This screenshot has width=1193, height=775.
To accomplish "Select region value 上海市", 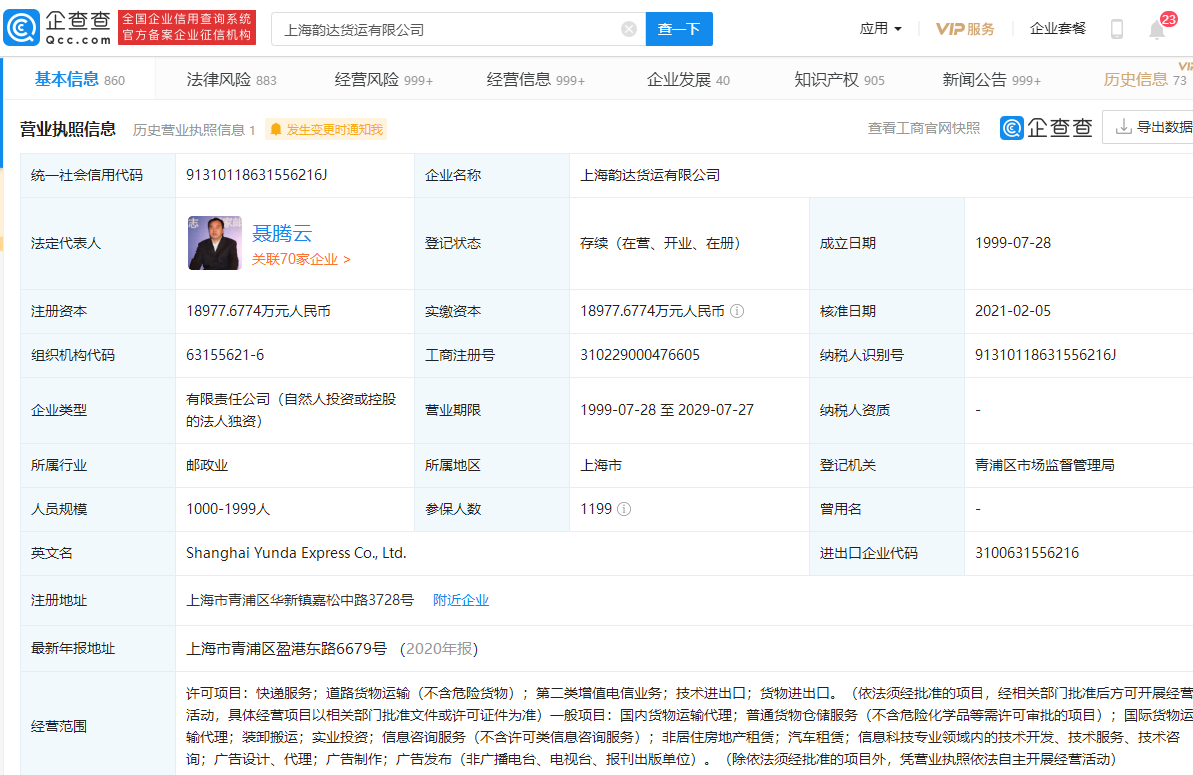I will pos(601,465).
